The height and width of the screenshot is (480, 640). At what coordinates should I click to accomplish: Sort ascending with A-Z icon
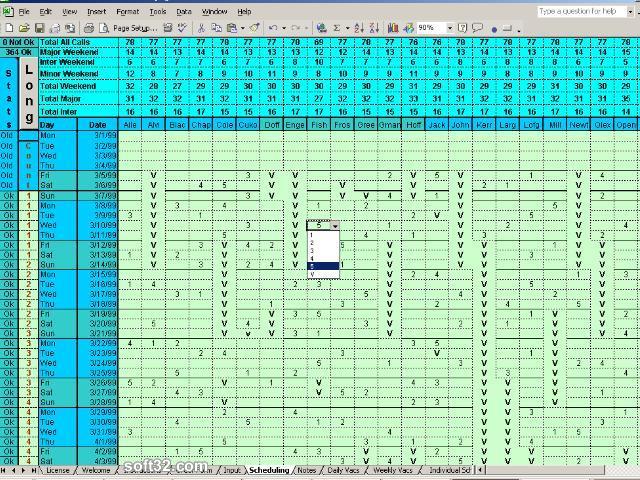(x=359, y=28)
